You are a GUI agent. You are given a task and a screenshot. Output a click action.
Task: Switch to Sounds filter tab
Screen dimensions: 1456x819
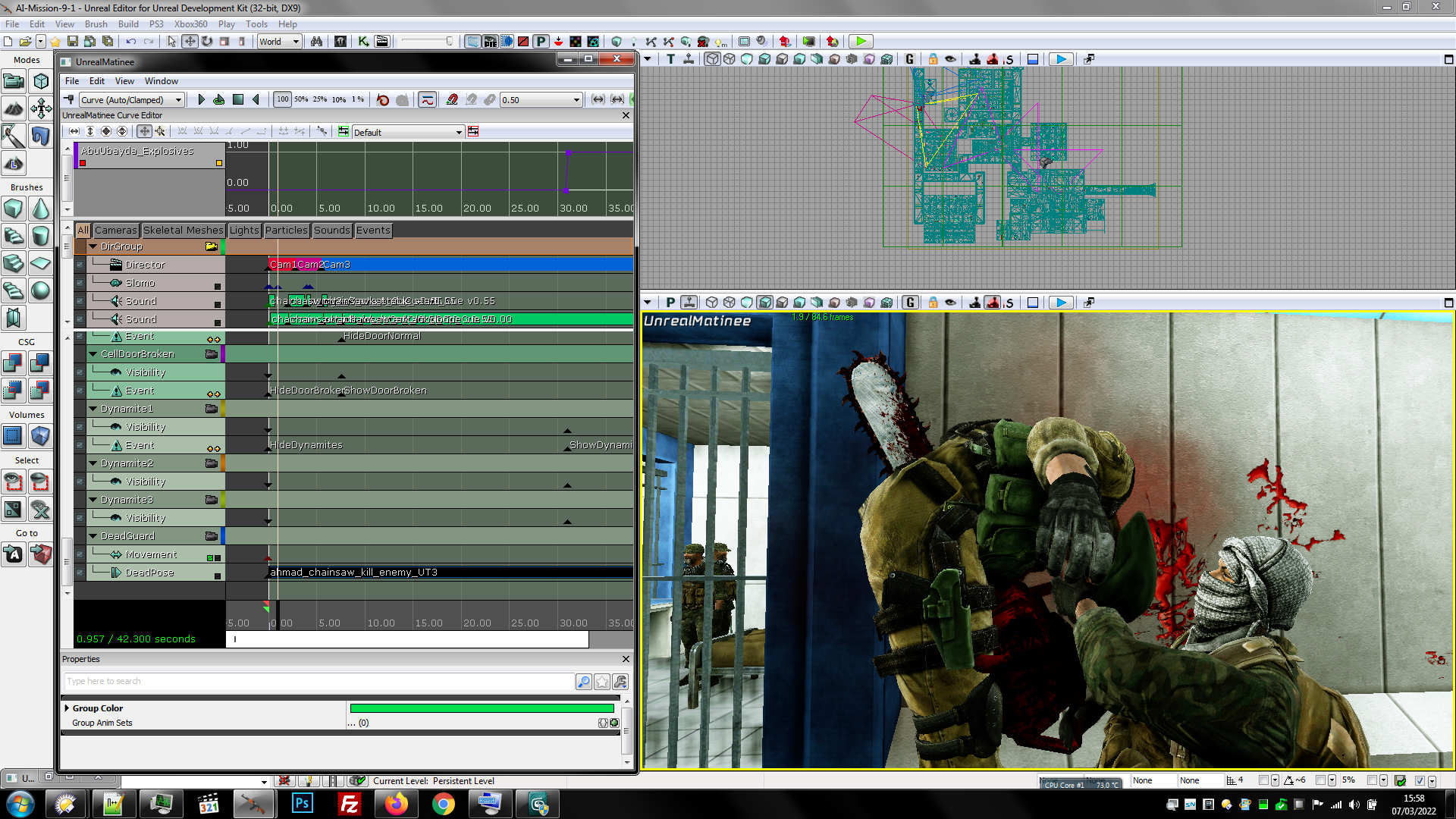(x=332, y=230)
